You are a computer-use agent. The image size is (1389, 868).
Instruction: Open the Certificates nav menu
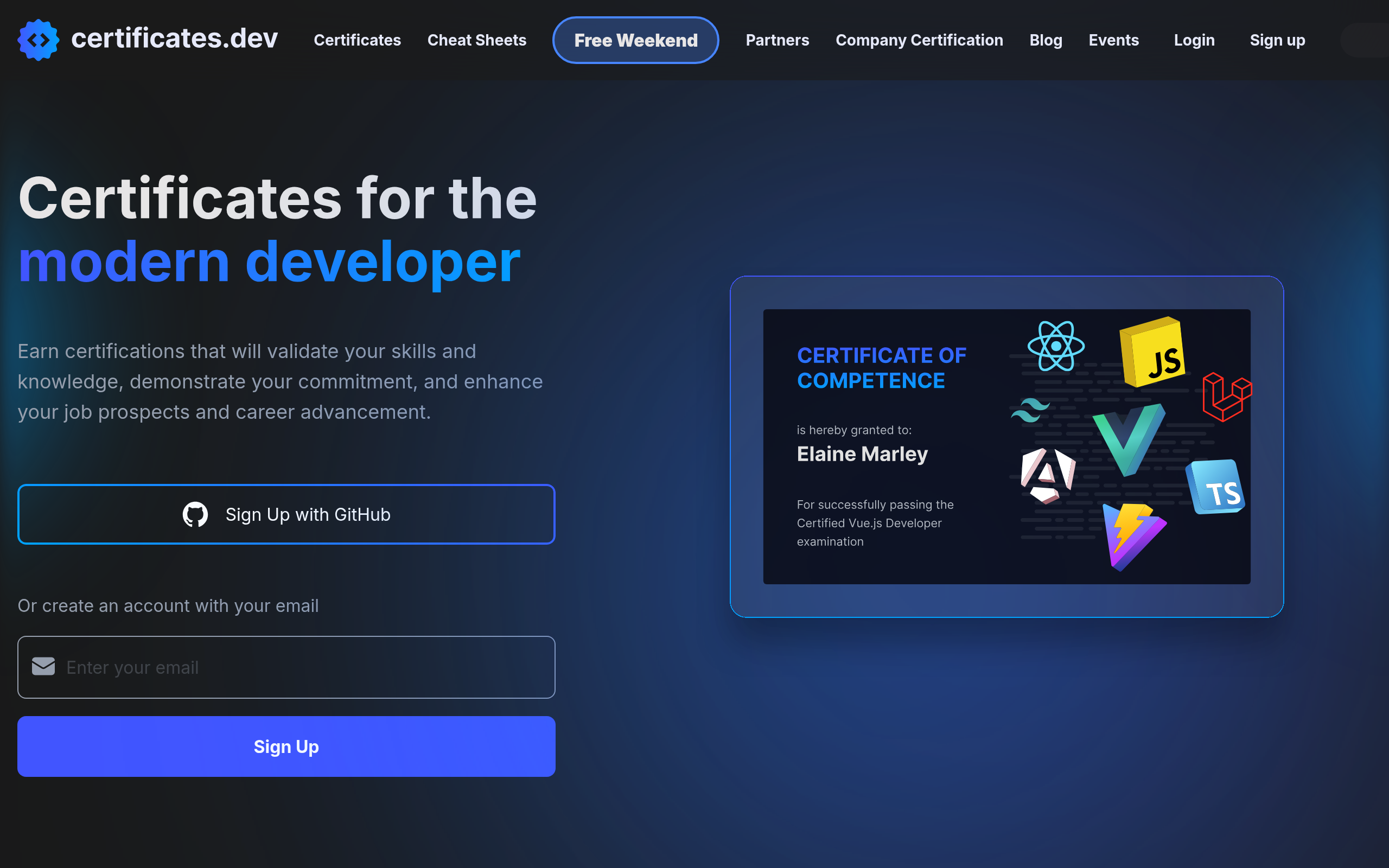point(357,40)
